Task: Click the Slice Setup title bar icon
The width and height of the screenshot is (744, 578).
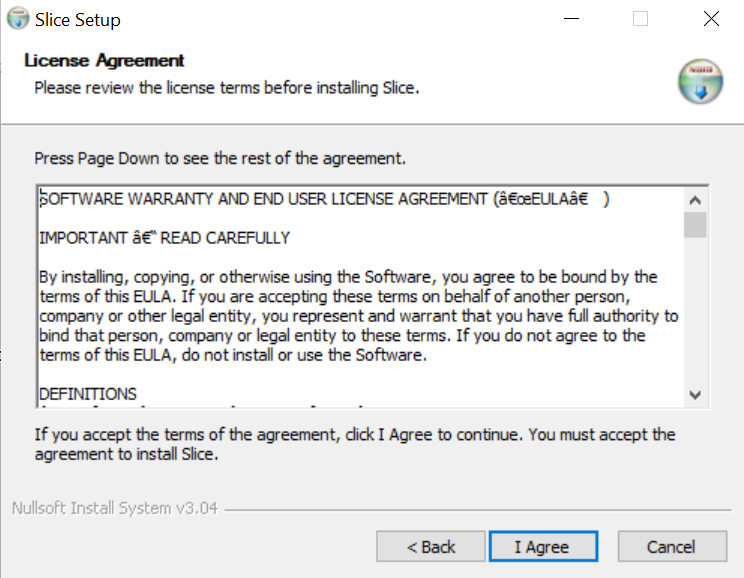Action: point(18,19)
